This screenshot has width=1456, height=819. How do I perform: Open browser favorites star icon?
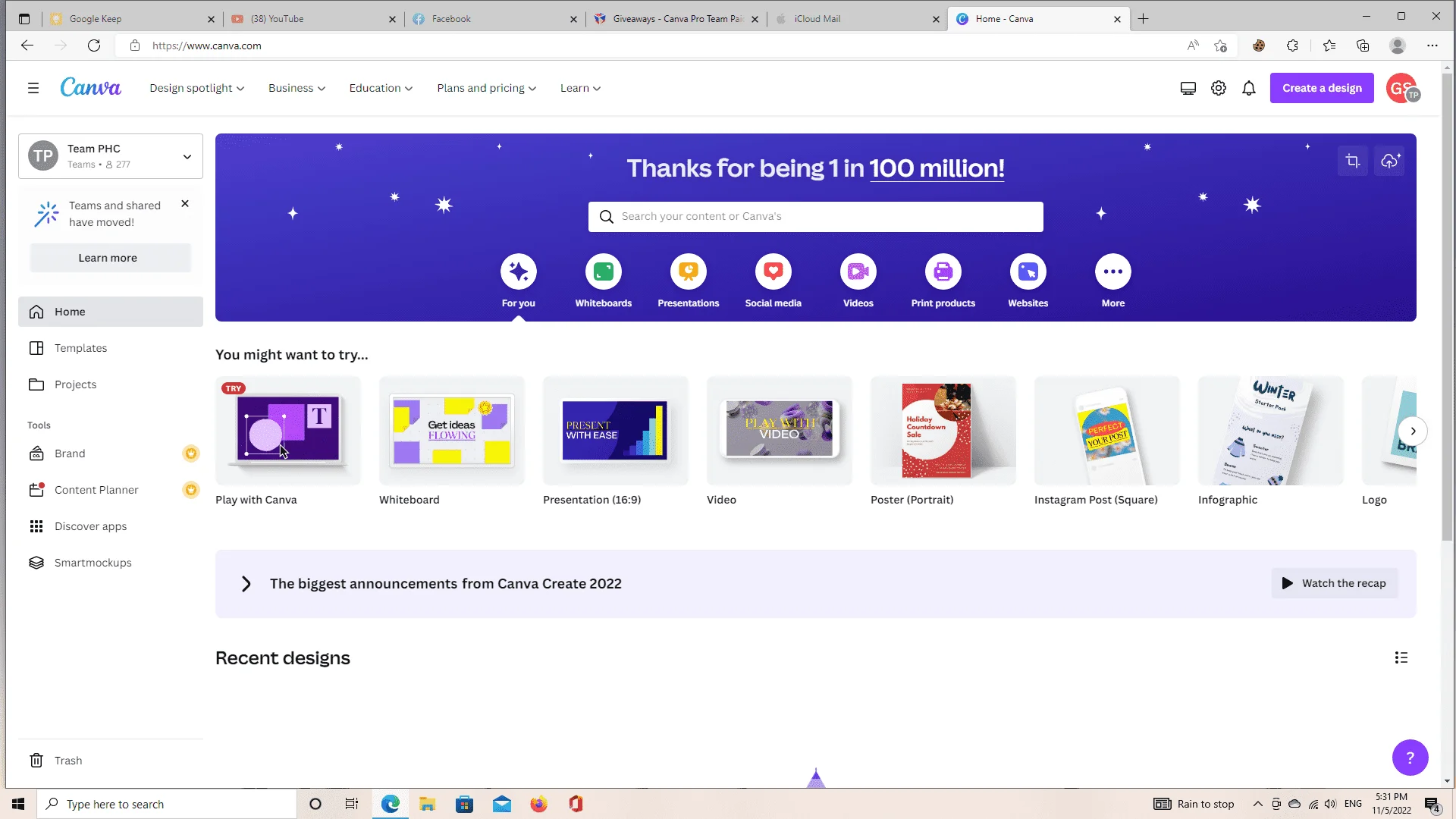click(1329, 45)
